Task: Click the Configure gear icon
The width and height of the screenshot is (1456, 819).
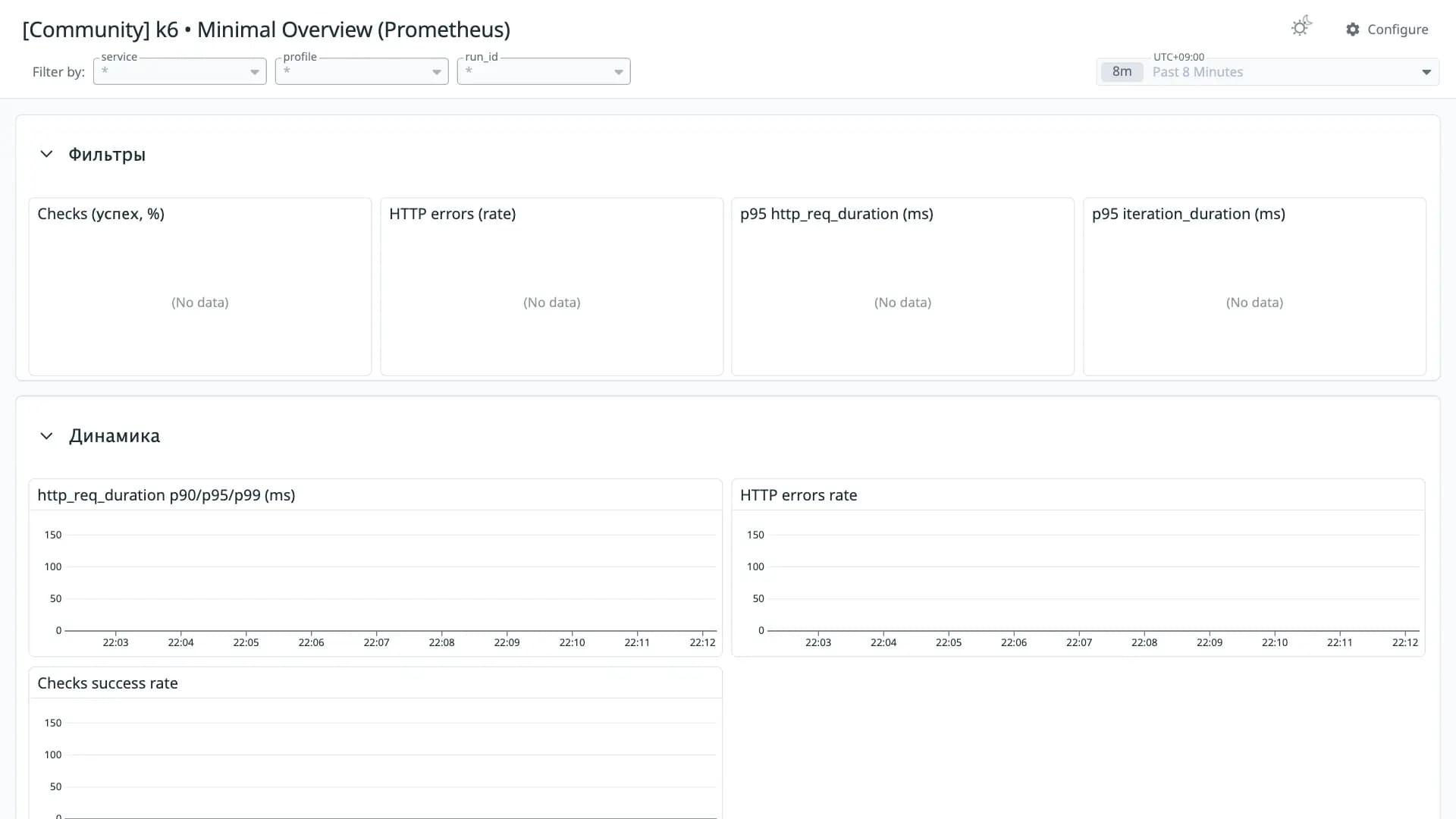Action: click(1353, 30)
